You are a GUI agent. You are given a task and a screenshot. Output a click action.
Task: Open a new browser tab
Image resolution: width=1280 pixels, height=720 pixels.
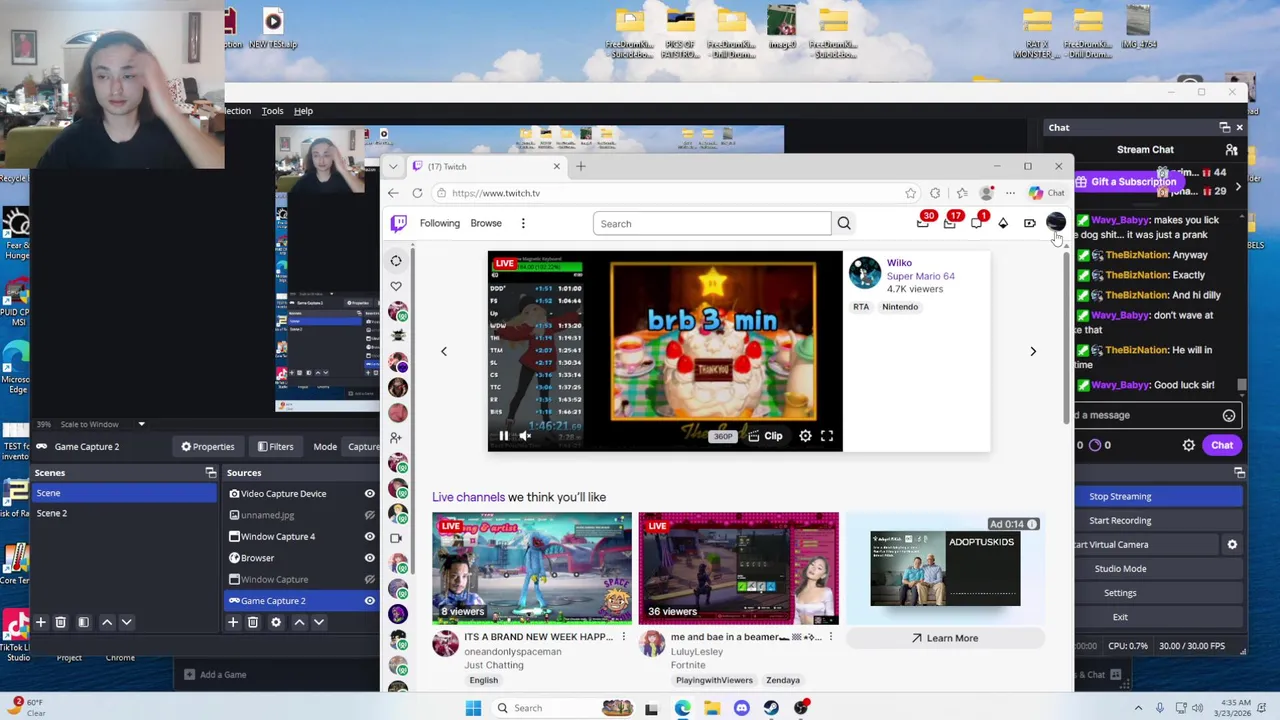pyautogui.click(x=581, y=166)
